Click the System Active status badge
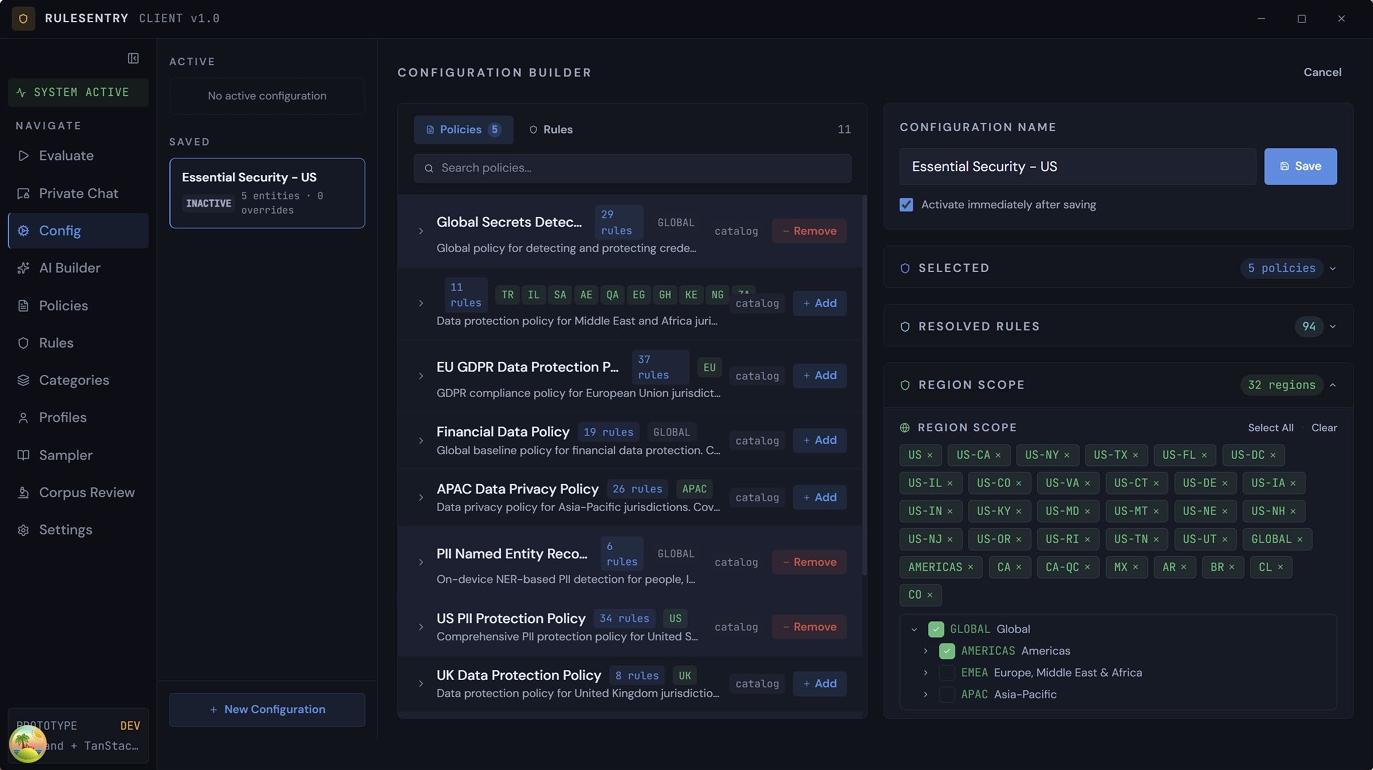The height and width of the screenshot is (770, 1373). point(78,92)
